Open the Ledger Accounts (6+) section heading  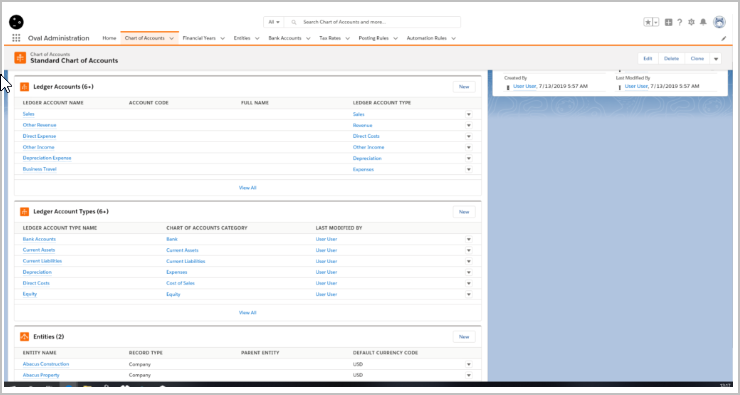63,87
